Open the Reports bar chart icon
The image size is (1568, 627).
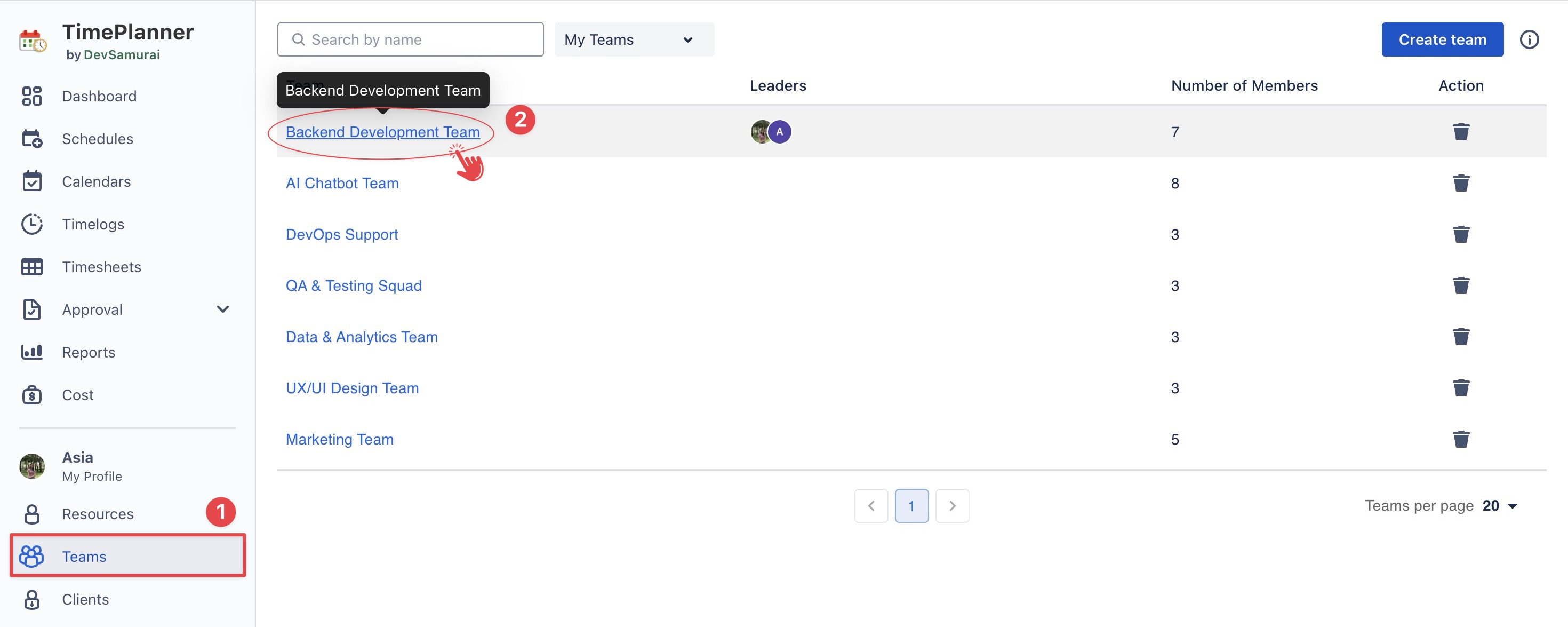tap(31, 352)
